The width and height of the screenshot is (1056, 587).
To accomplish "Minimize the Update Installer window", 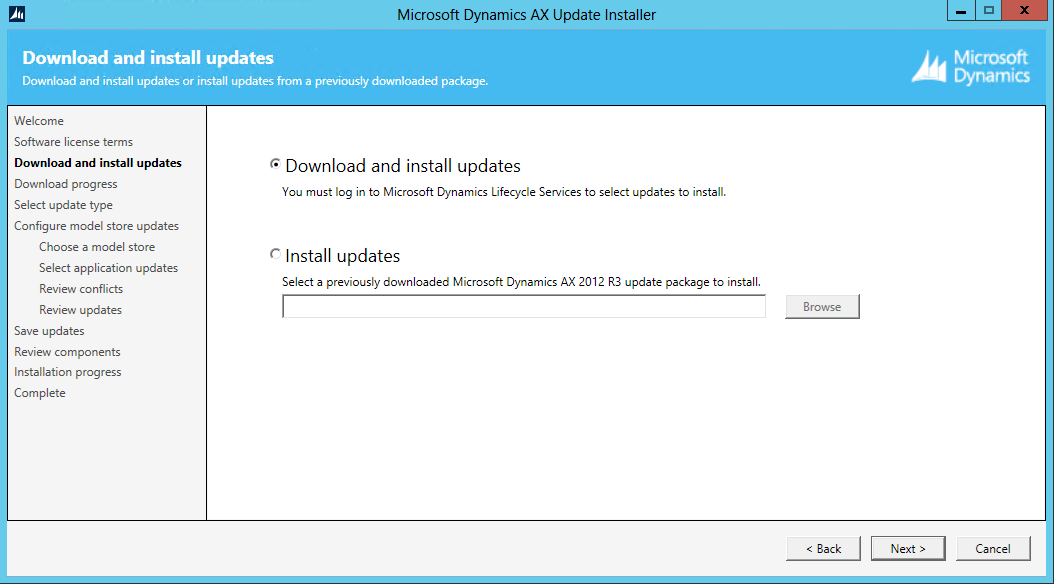I will coord(961,11).
